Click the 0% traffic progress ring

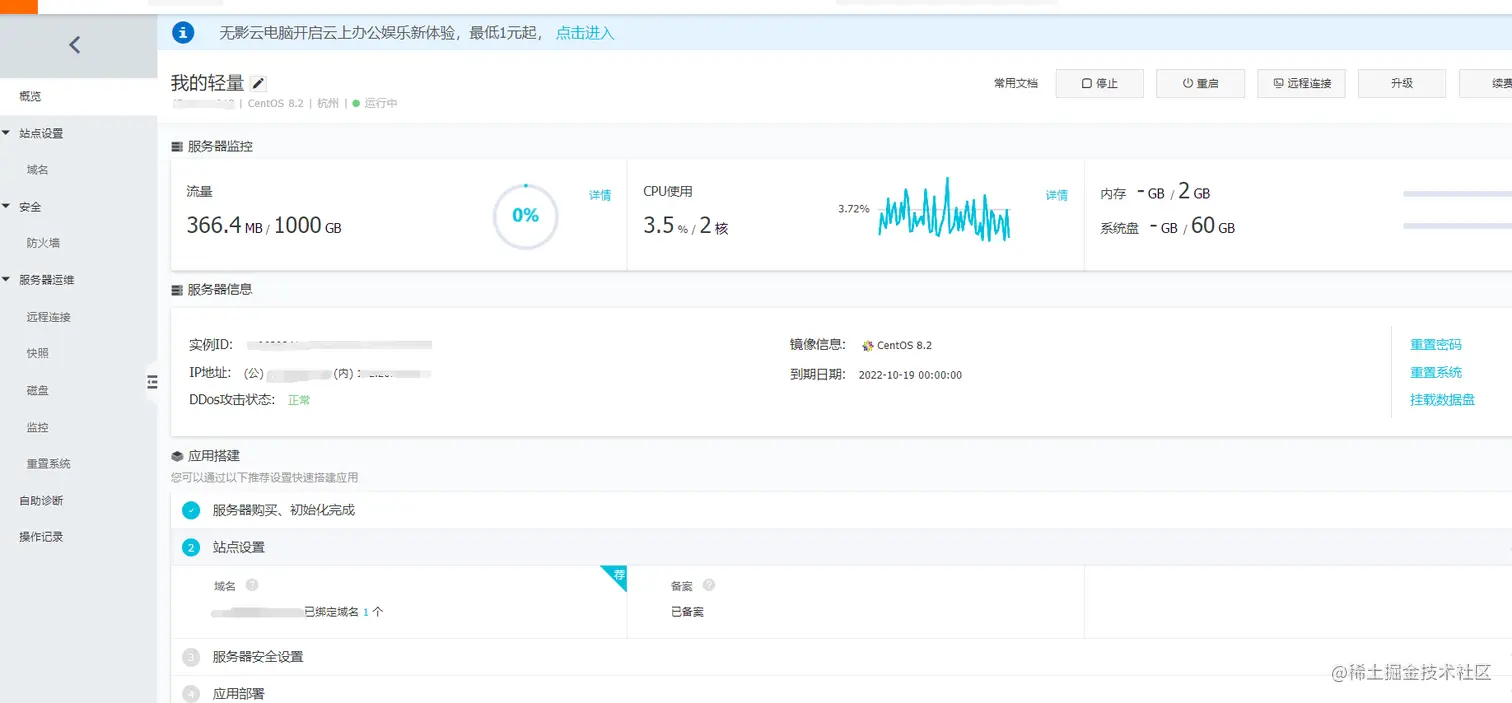point(525,216)
